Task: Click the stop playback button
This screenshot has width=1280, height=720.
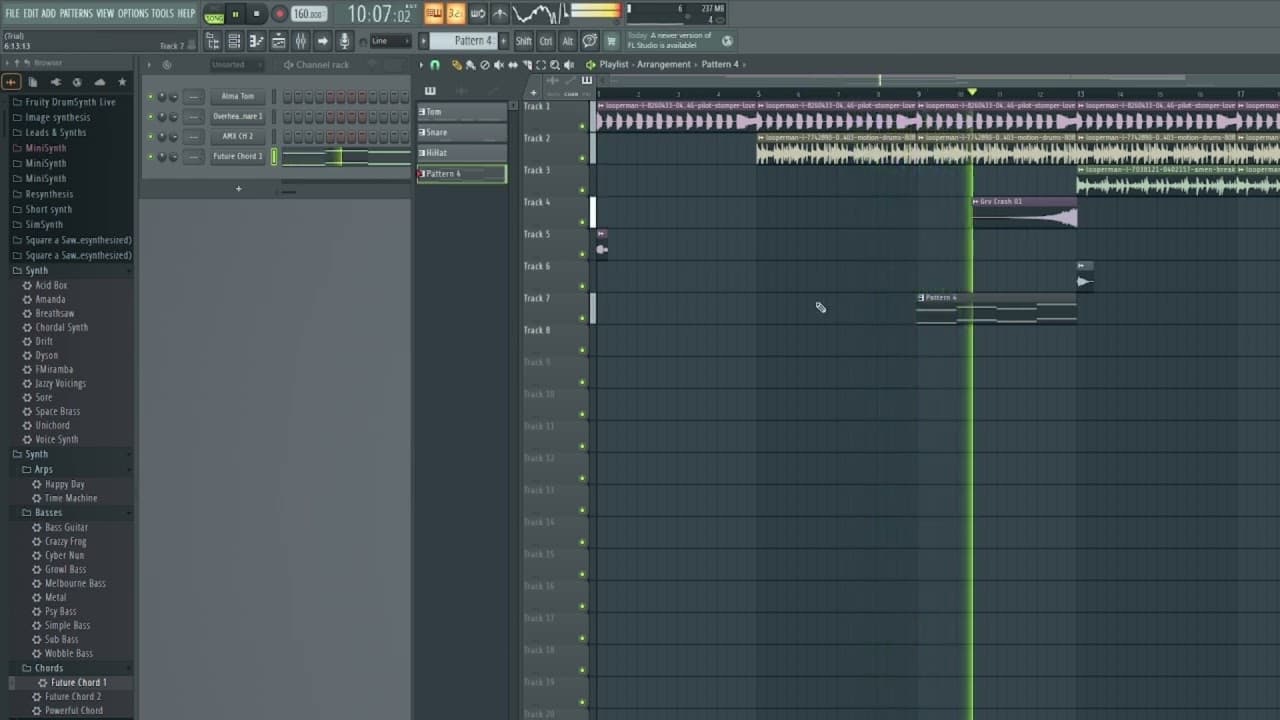Action: click(257, 14)
